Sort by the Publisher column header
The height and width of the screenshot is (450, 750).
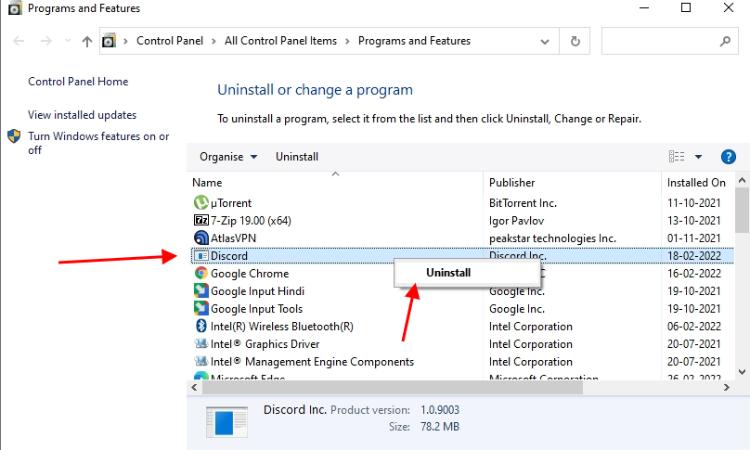click(512, 183)
